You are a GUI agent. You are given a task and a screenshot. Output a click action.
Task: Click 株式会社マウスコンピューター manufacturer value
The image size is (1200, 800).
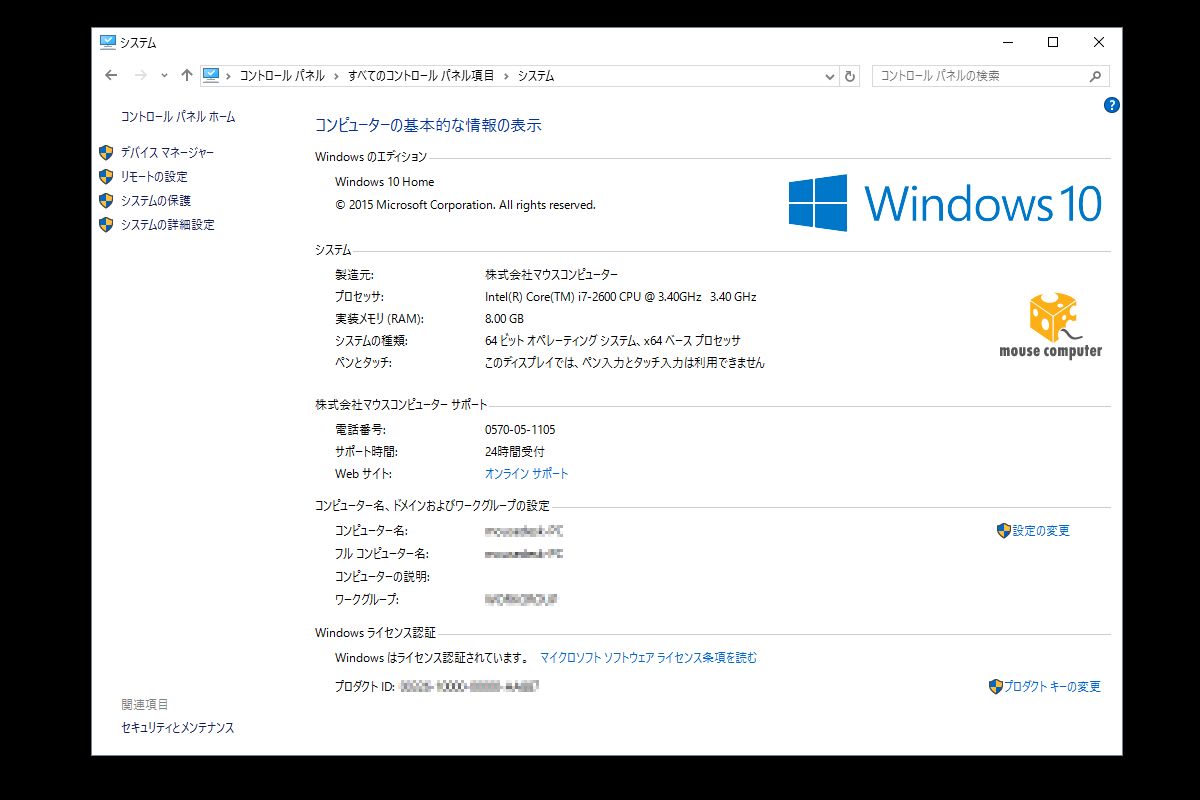[551, 275]
